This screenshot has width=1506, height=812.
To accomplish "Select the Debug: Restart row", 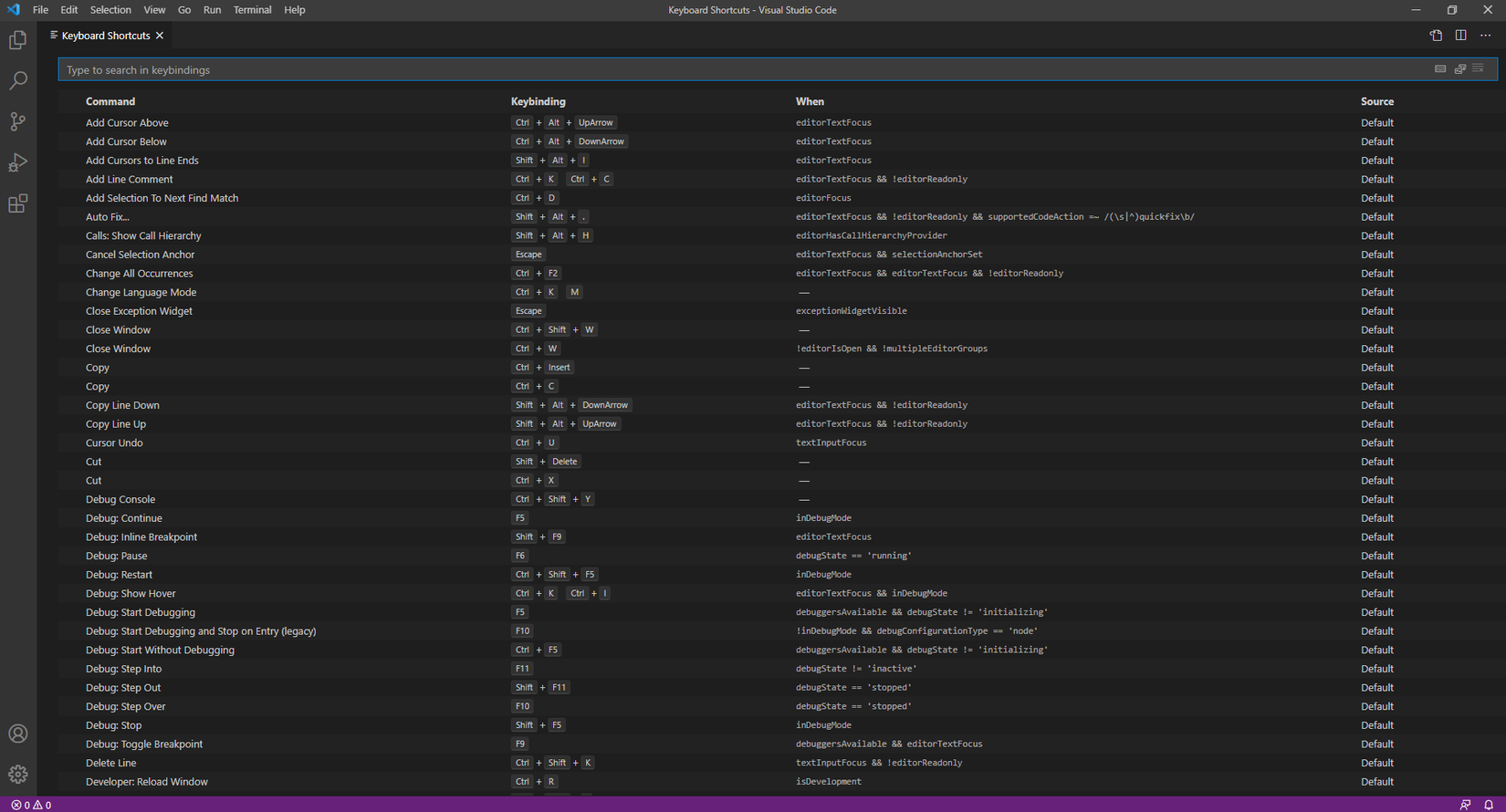I will point(778,575).
